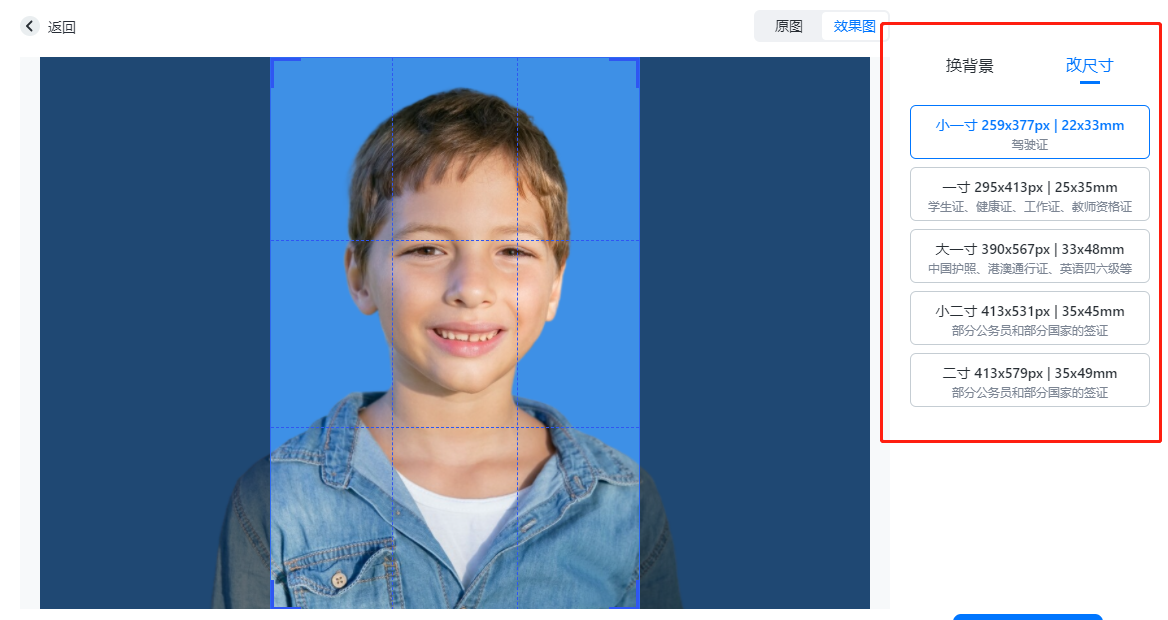The height and width of the screenshot is (620, 1168).
Task: Click the blue underline beneath 改尺寸
Action: click(1089, 83)
